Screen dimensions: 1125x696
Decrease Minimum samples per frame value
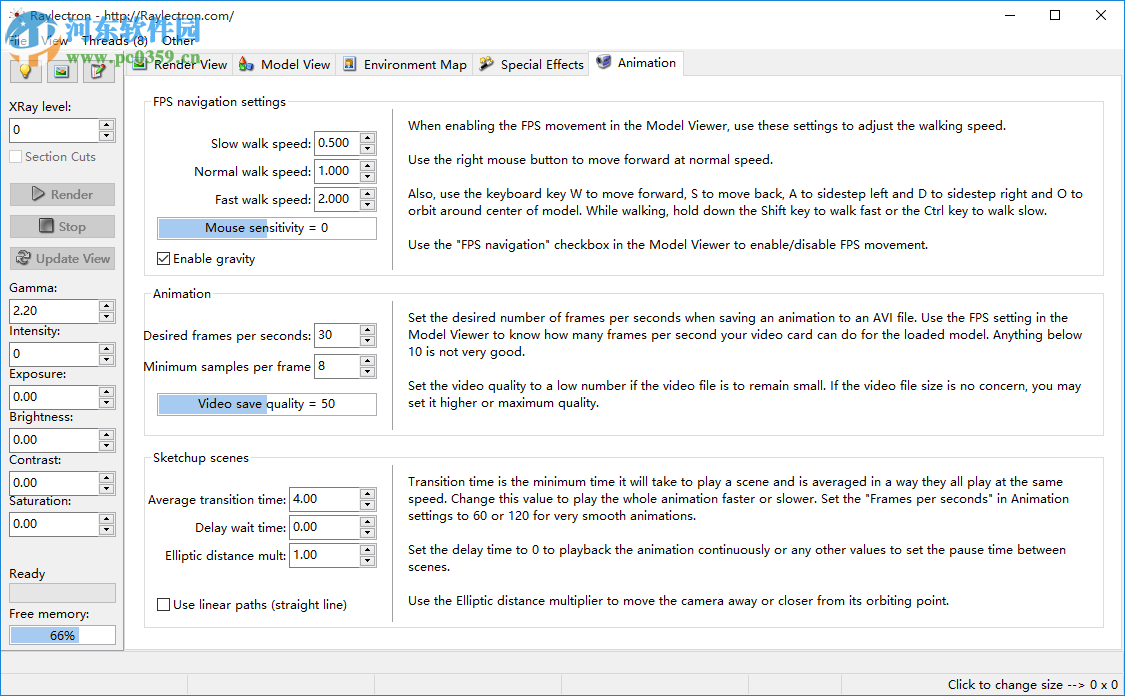[367, 372]
